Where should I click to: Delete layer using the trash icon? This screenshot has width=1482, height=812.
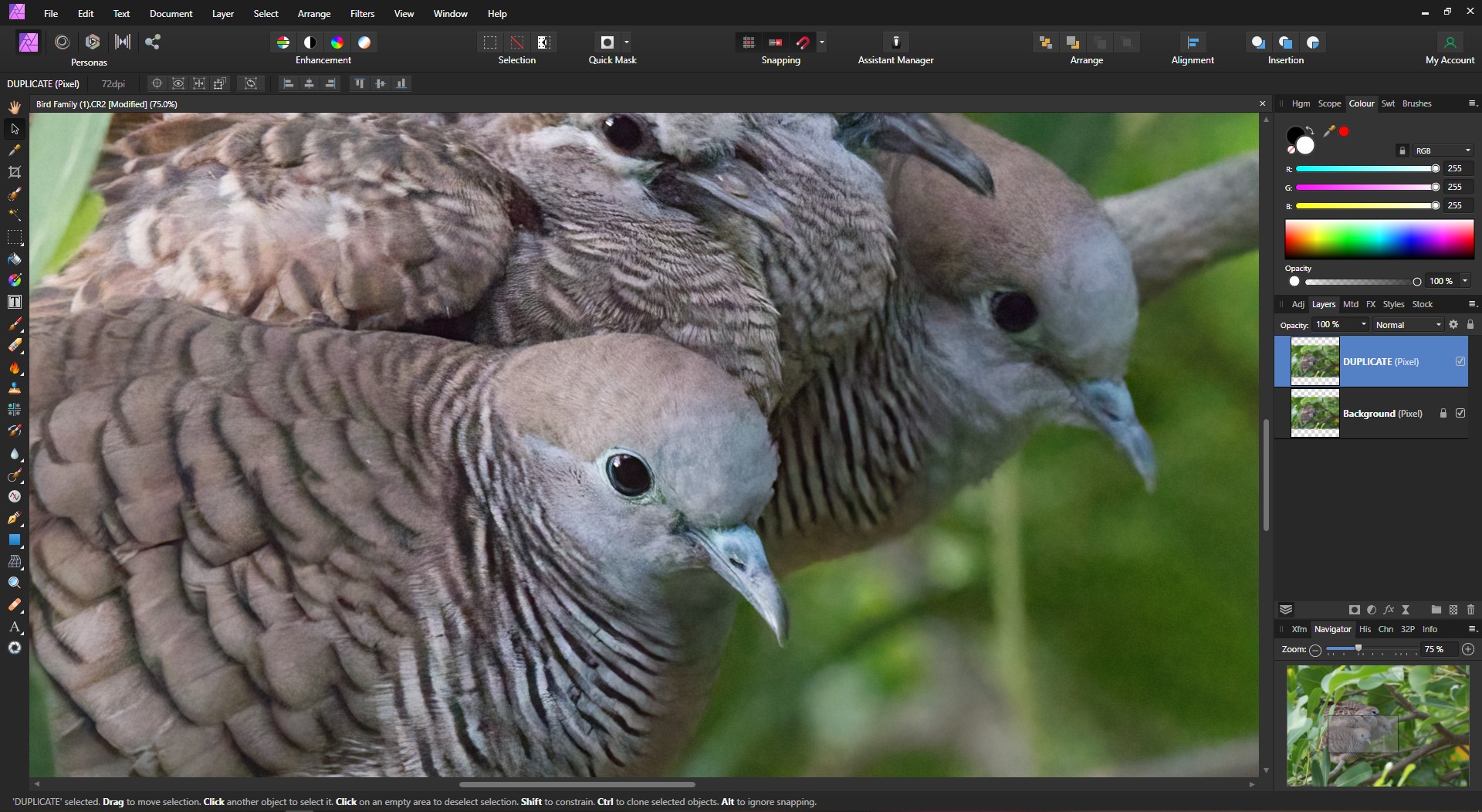[x=1470, y=610]
